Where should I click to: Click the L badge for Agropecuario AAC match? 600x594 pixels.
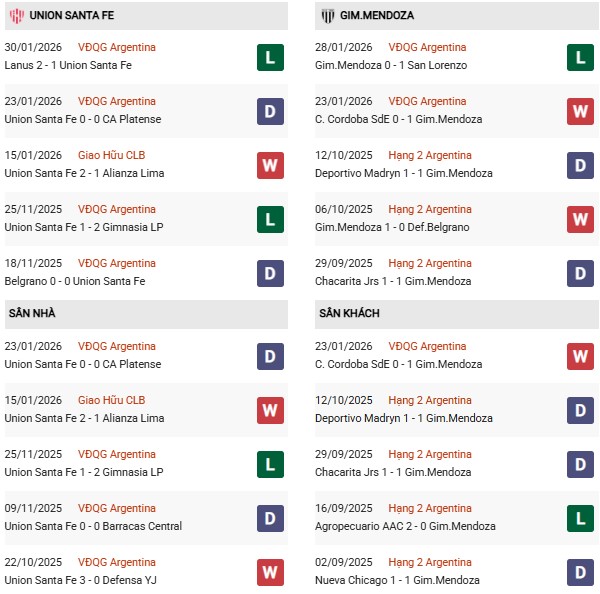coord(581,518)
